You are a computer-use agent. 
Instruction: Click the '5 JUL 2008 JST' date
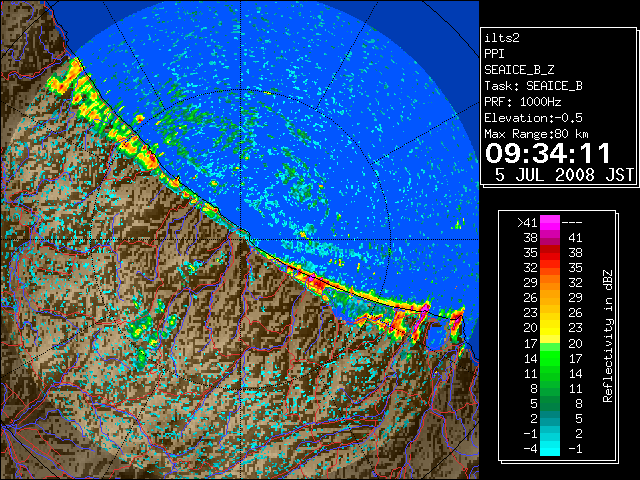pyautogui.click(x=564, y=175)
